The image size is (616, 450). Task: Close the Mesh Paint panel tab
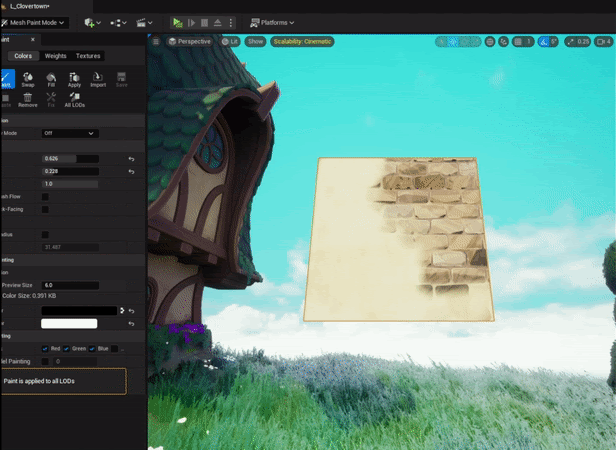[33, 39]
